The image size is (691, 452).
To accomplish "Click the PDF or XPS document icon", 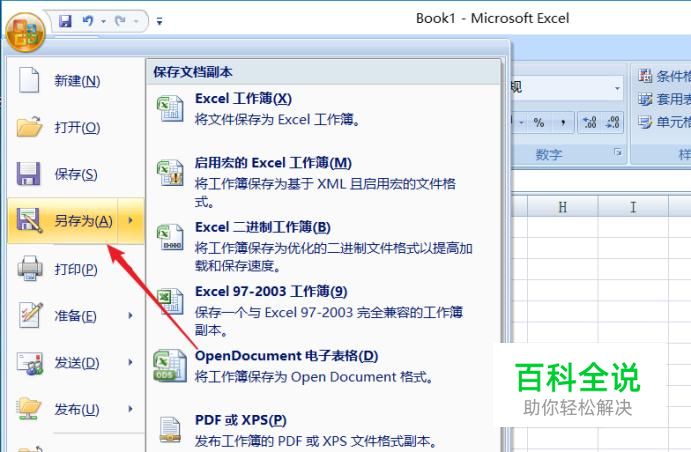I will (170, 430).
